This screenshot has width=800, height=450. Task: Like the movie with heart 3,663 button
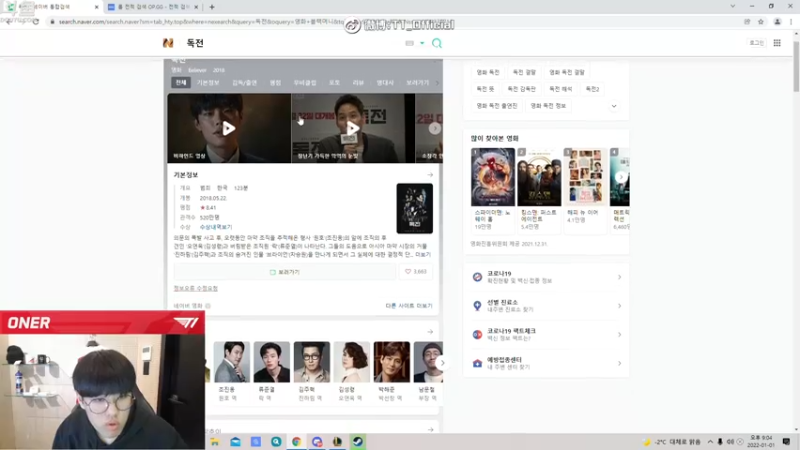(x=416, y=272)
